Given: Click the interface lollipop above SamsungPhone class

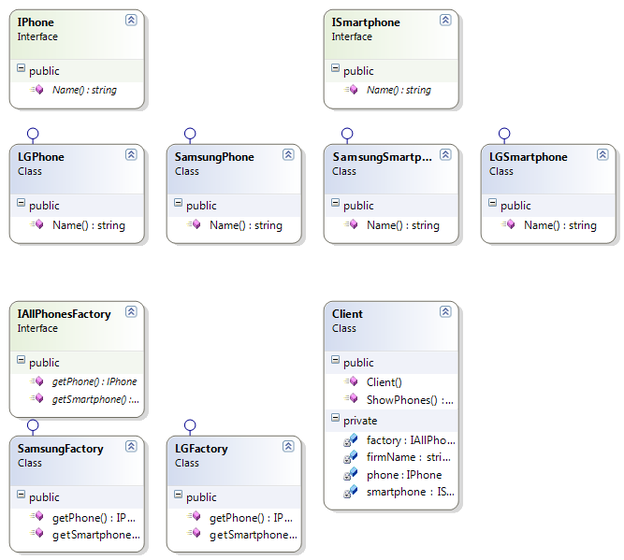Looking at the screenshot, I should [190, 133].
